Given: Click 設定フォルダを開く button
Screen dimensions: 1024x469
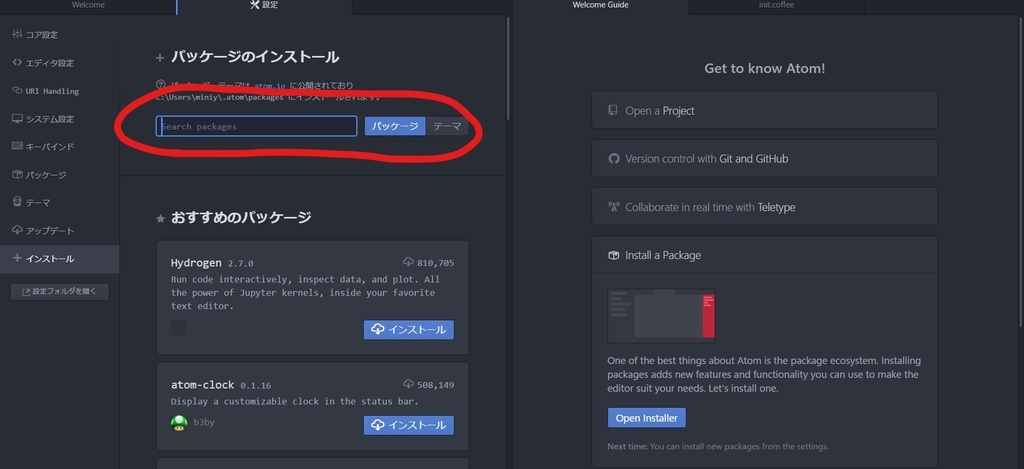Looking at the screenshot, I should (x=60, y=292).
